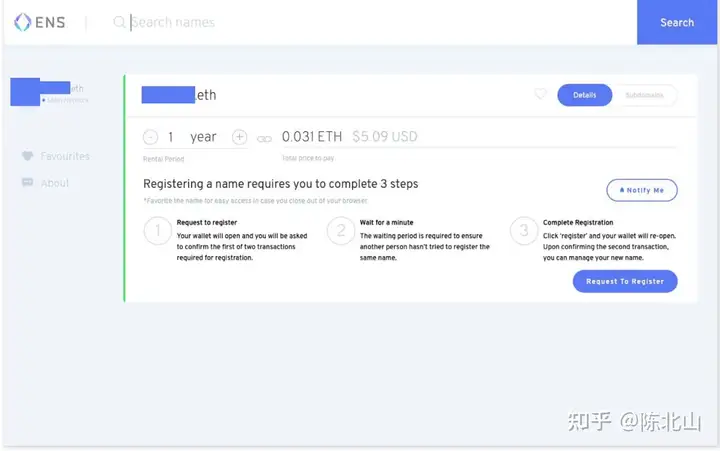Click the search magnifier icon
720x451 pixels.
119,22
